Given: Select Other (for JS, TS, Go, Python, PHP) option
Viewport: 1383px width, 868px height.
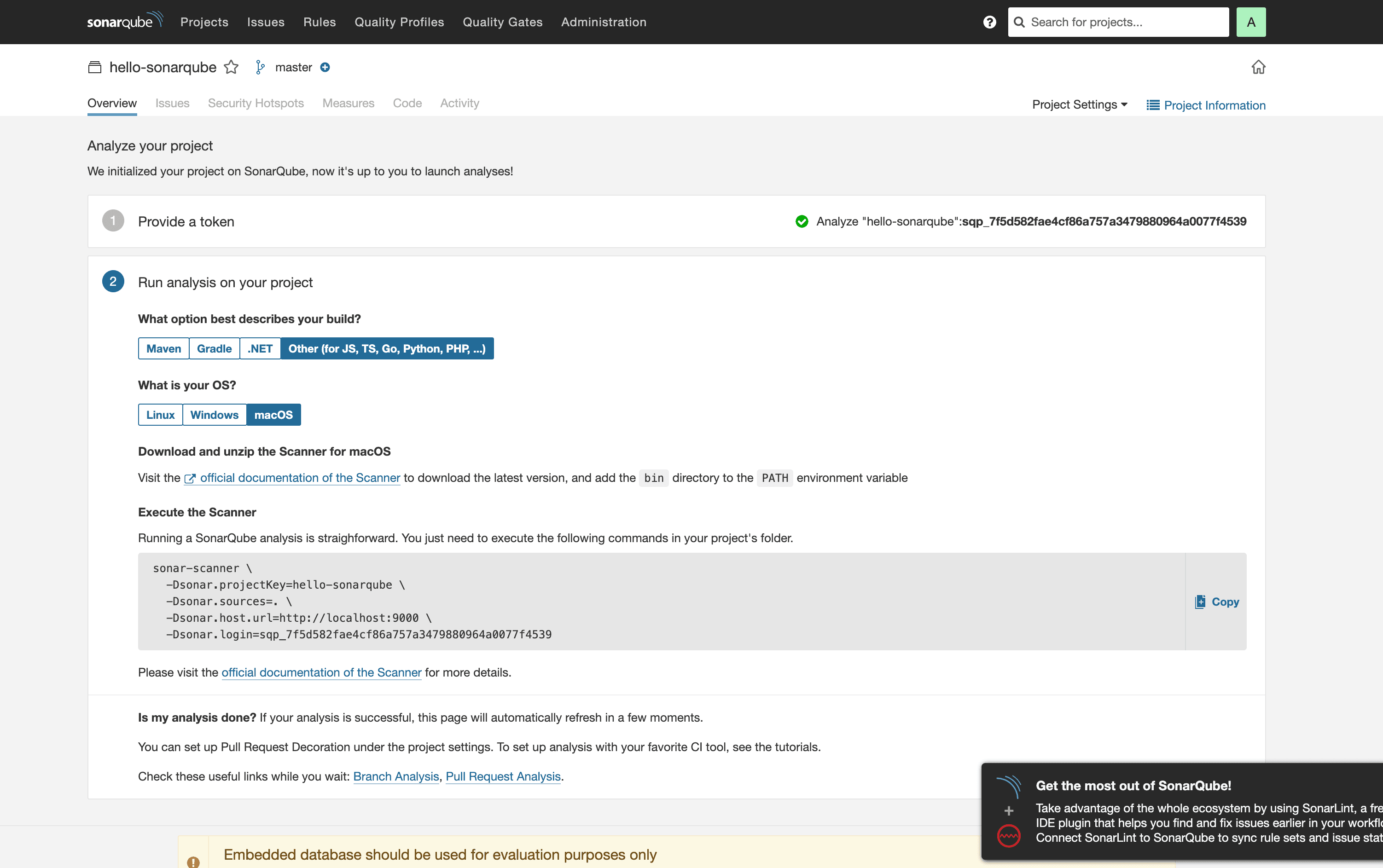Looking at the screenshot, I should pyautogui.click(x=387, y=348).
